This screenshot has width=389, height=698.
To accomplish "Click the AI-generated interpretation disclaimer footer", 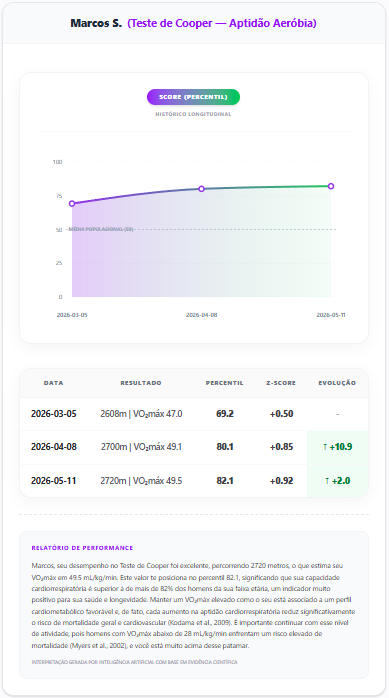I will pos(134,662).
